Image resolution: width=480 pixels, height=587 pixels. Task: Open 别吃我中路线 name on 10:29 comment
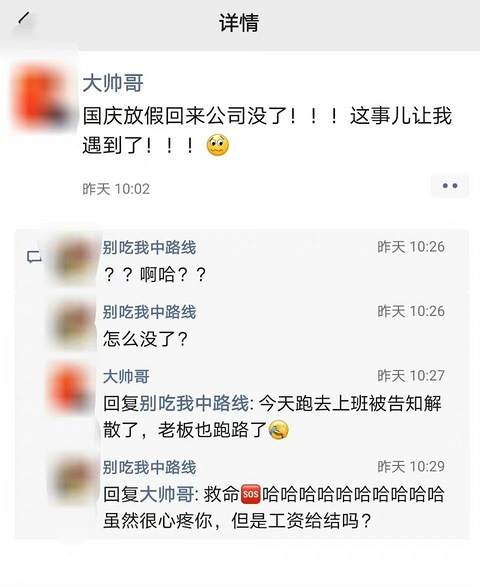150,467
